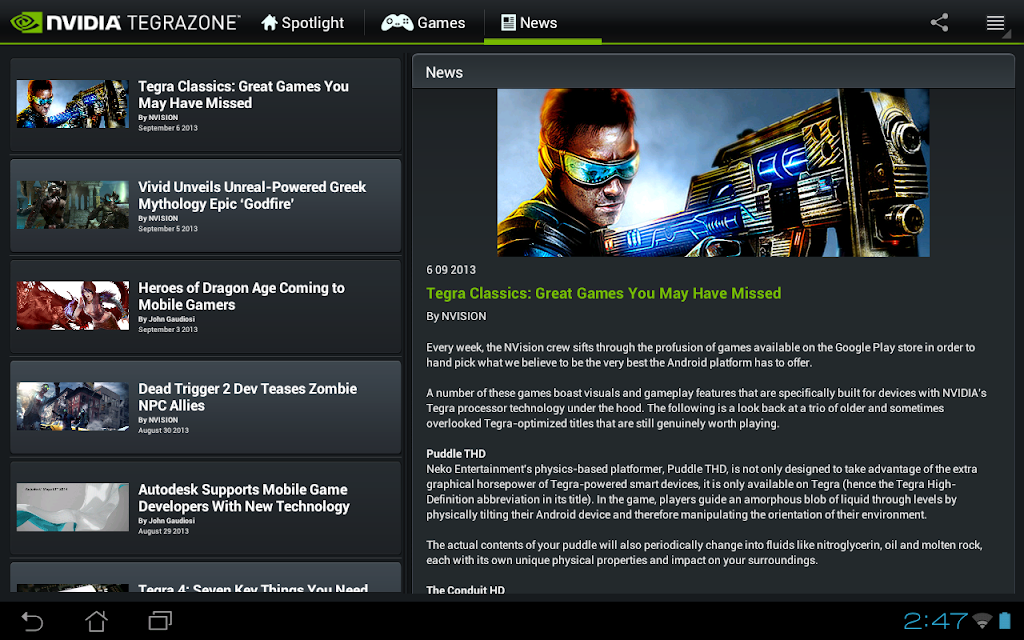Screen dimensions: 1024x640
Task: Switch to the Games tab
Action: coord(424,23)
